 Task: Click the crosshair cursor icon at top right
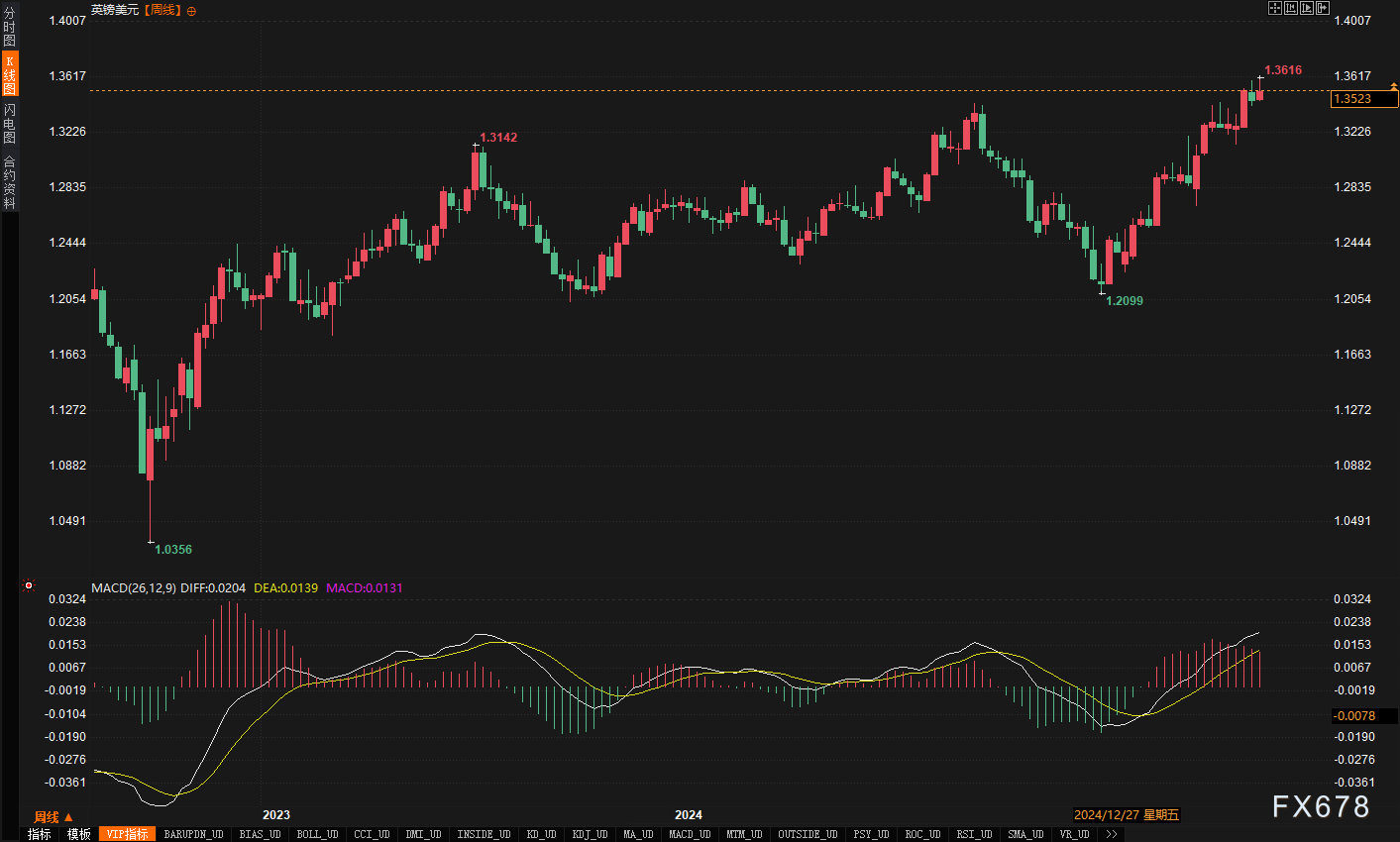coord(1275,8)
